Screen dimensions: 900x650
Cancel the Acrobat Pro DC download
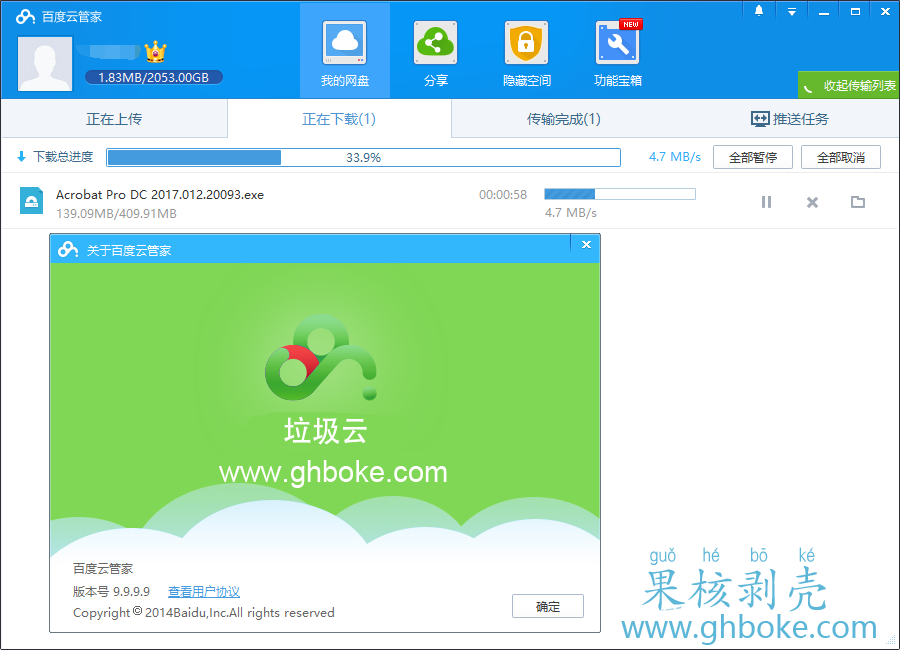coord(812,202)
